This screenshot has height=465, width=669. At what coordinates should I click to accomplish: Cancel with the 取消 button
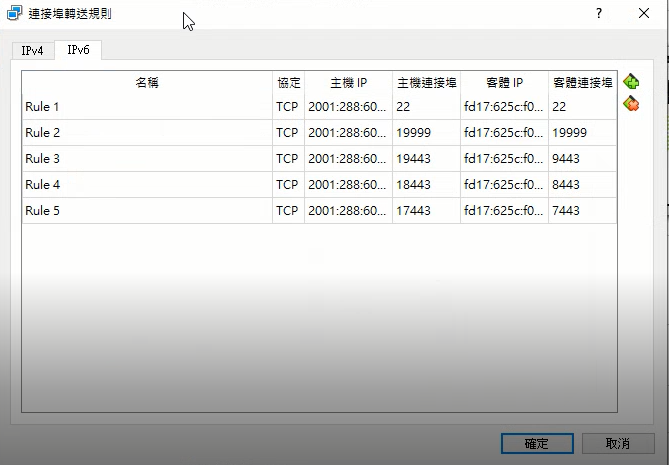[618, 444]
